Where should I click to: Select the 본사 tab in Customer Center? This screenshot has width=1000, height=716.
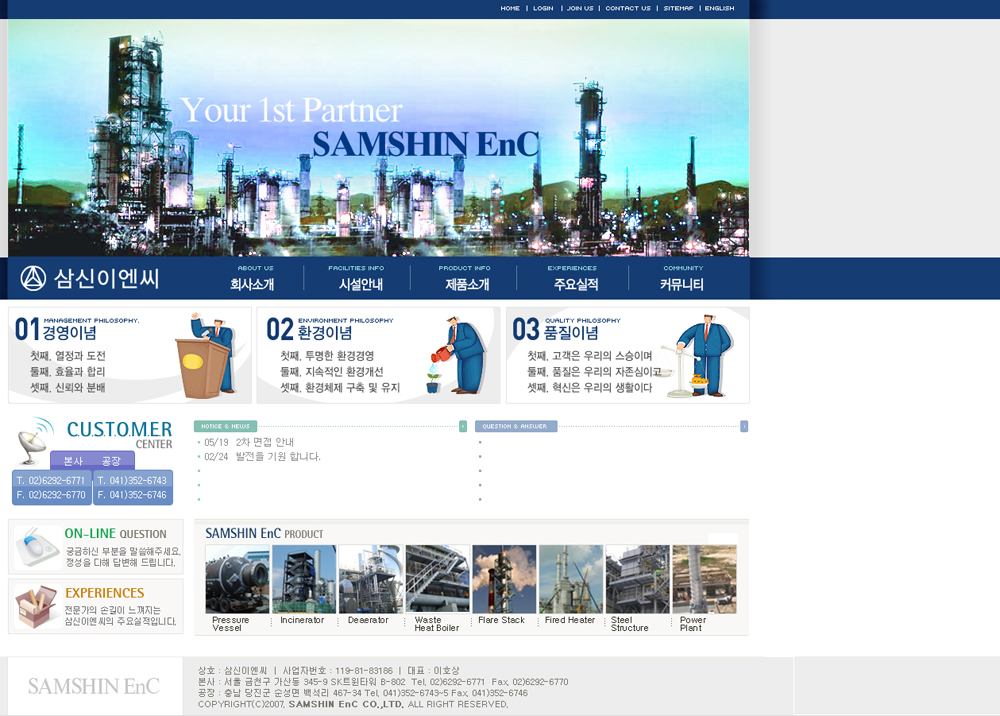tap(73, 461)
